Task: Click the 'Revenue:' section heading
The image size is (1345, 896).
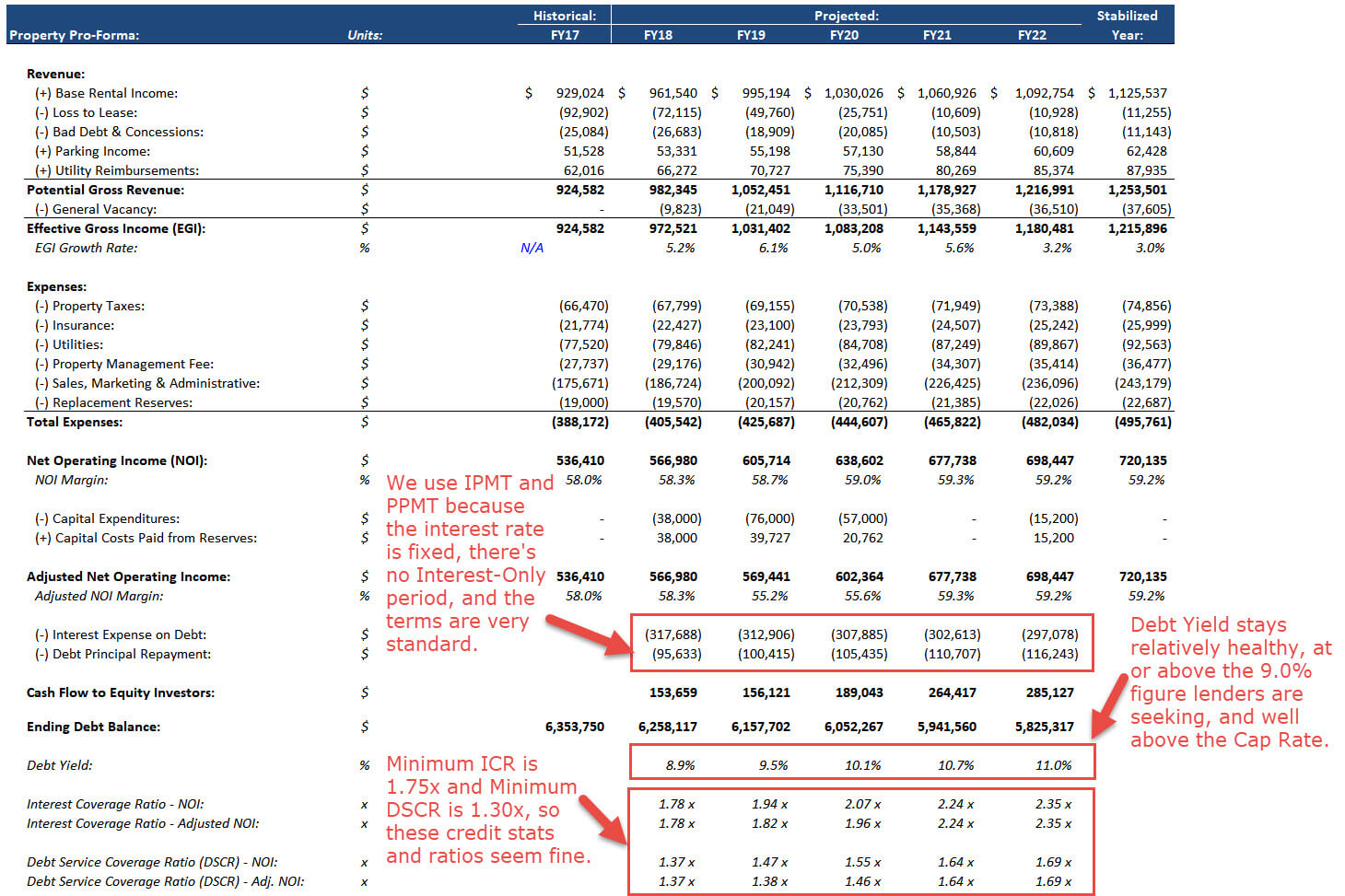Action: click(x=55, y=74)
